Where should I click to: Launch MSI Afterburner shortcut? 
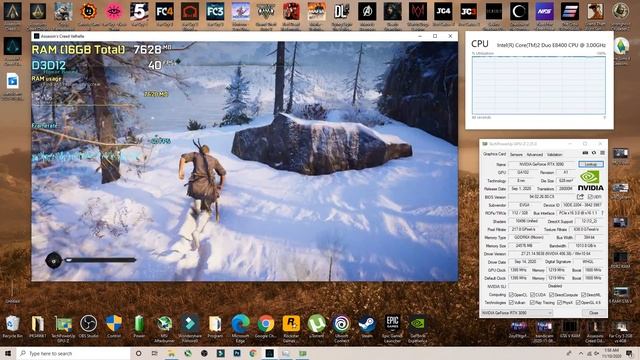point(164,324)
